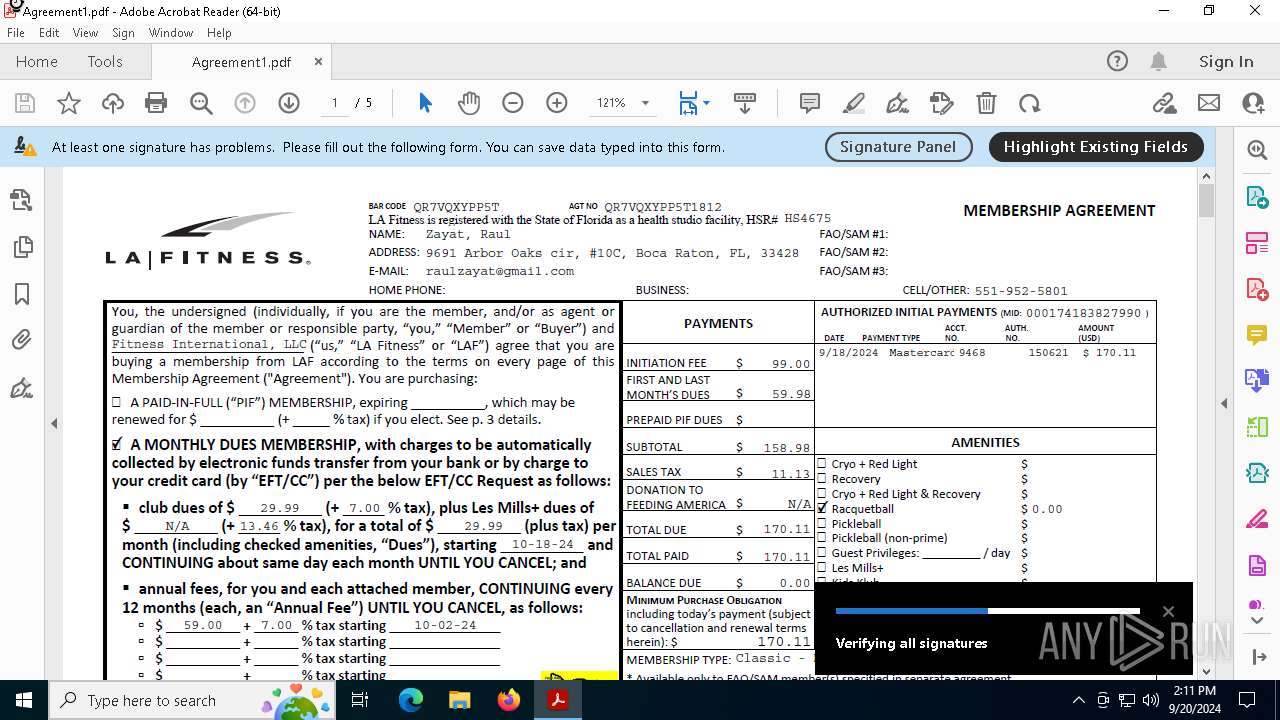Screen dimensions: 1280x720
Task: Open the Create PDF tool in right pane
Action: (1257, 289)
